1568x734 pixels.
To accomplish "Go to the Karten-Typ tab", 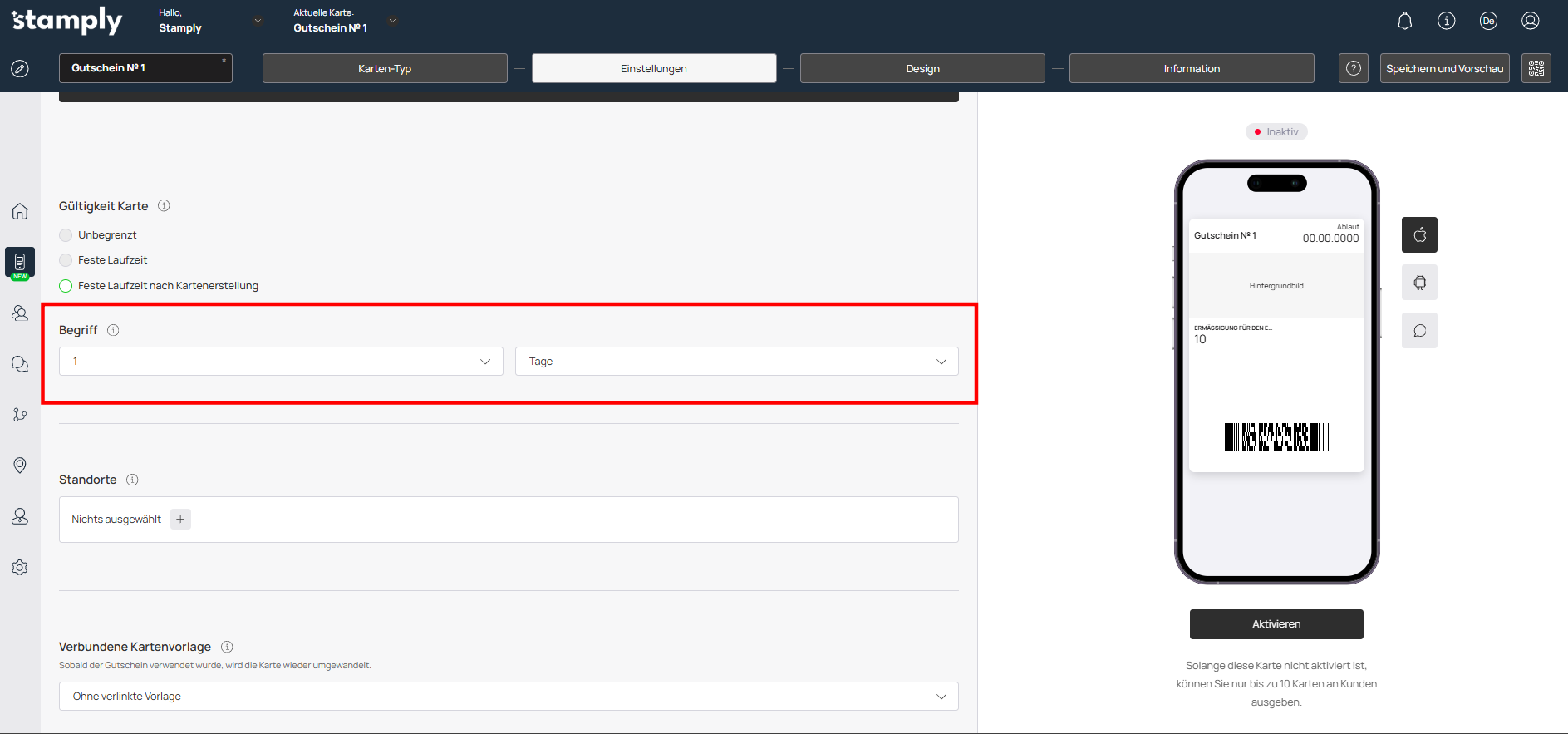I will pyautogui.click(x=385, y=68).
